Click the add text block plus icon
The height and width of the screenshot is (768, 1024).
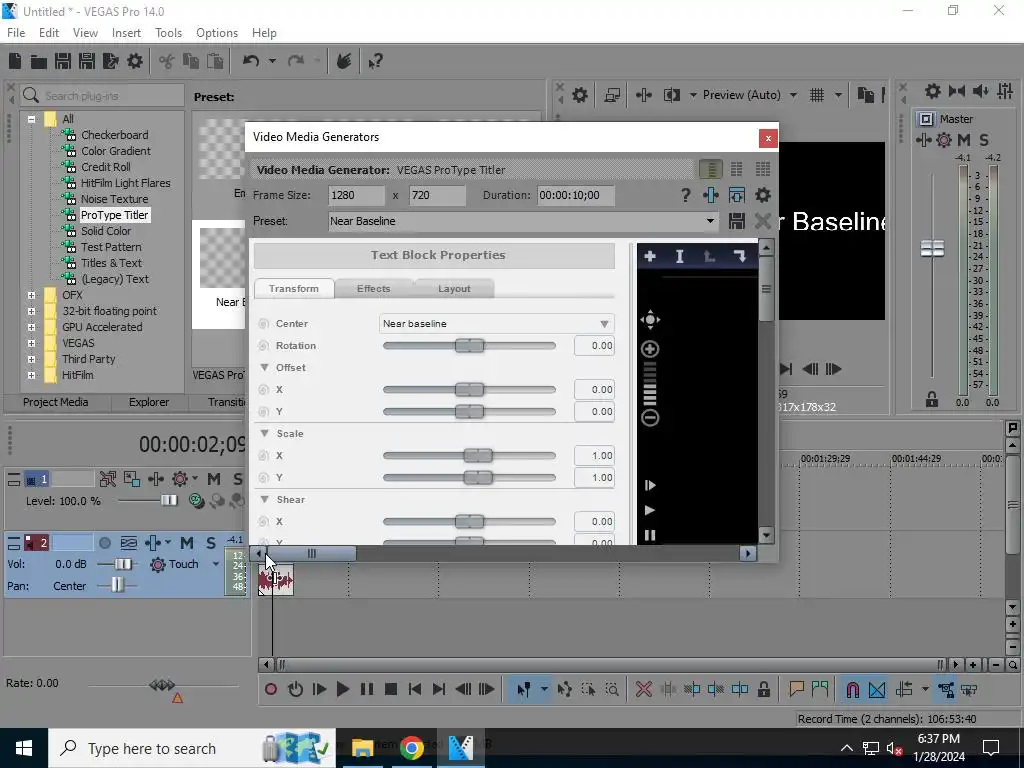tap(650, 257)
